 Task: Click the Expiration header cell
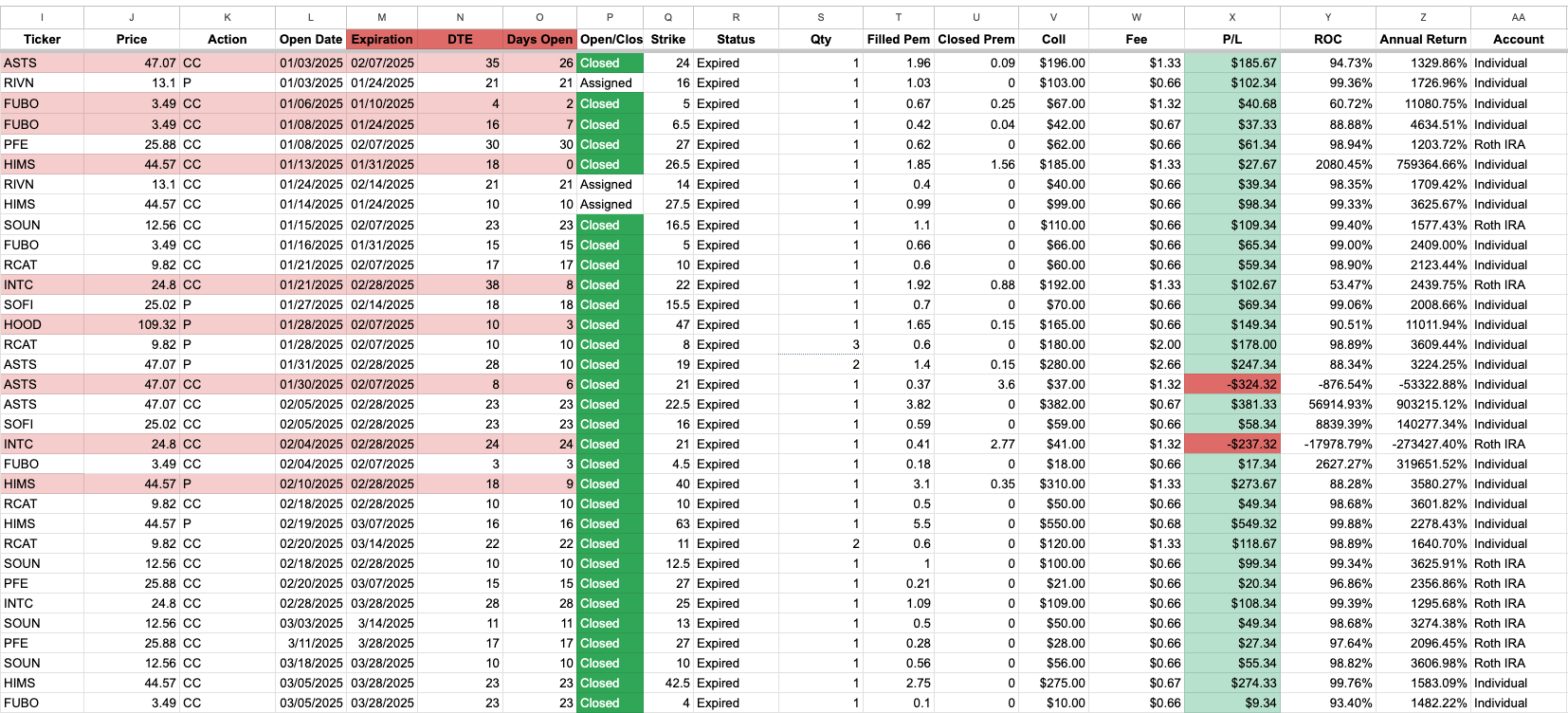(x=382, y=39)
